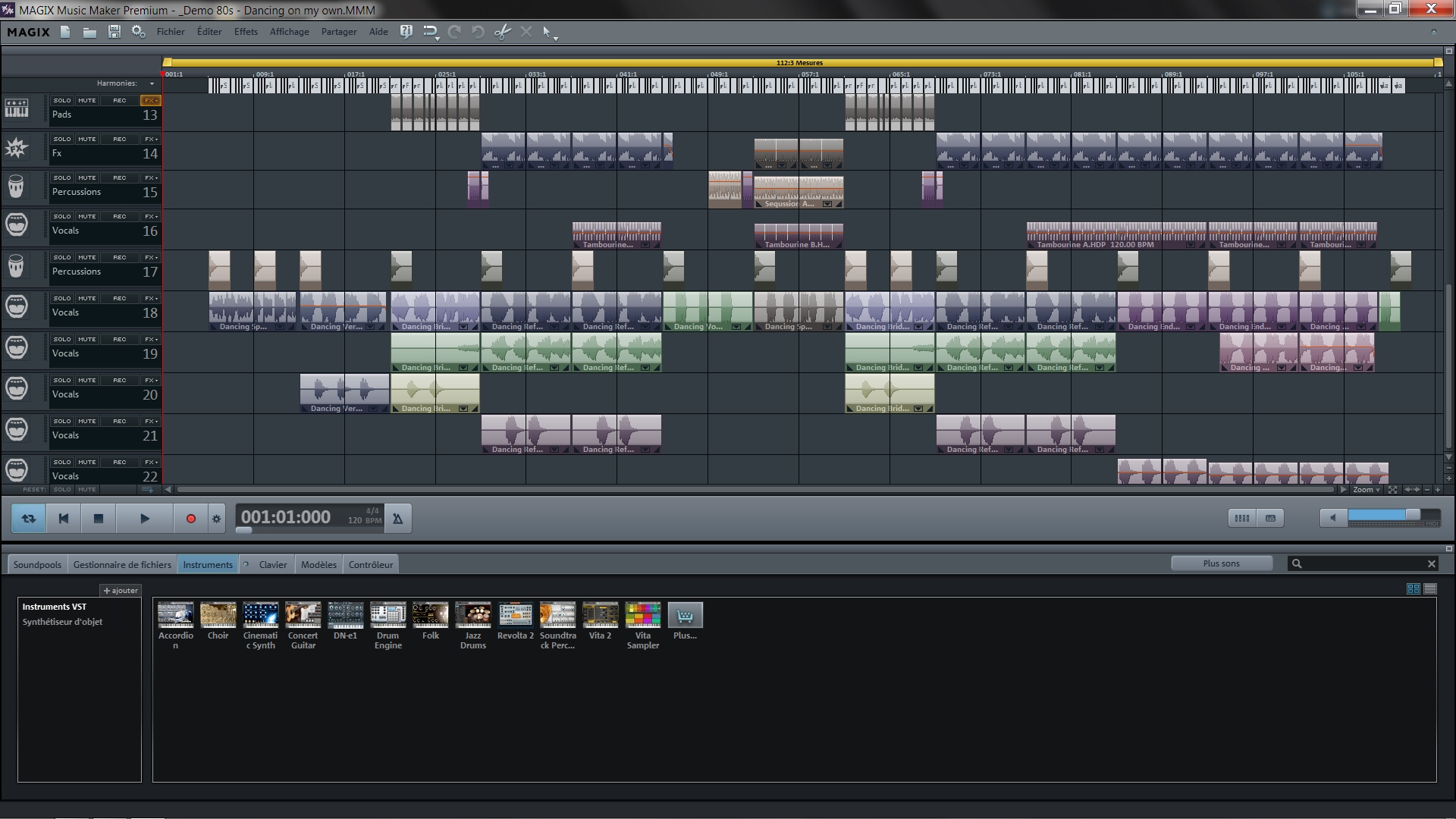Select the Jazz Drums instrument
The width and height of the screenshot is (1456, 819).
(472, 616)
